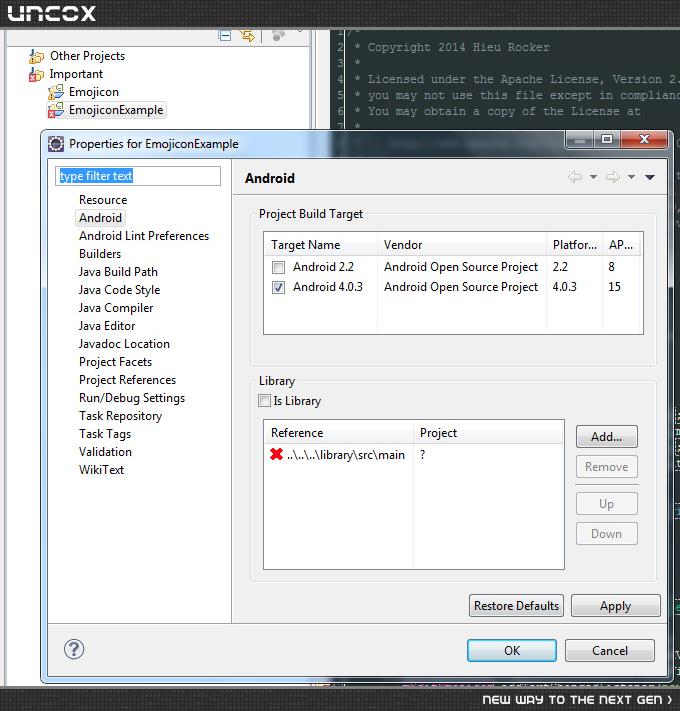Click the type filter text field

[138, 176]
